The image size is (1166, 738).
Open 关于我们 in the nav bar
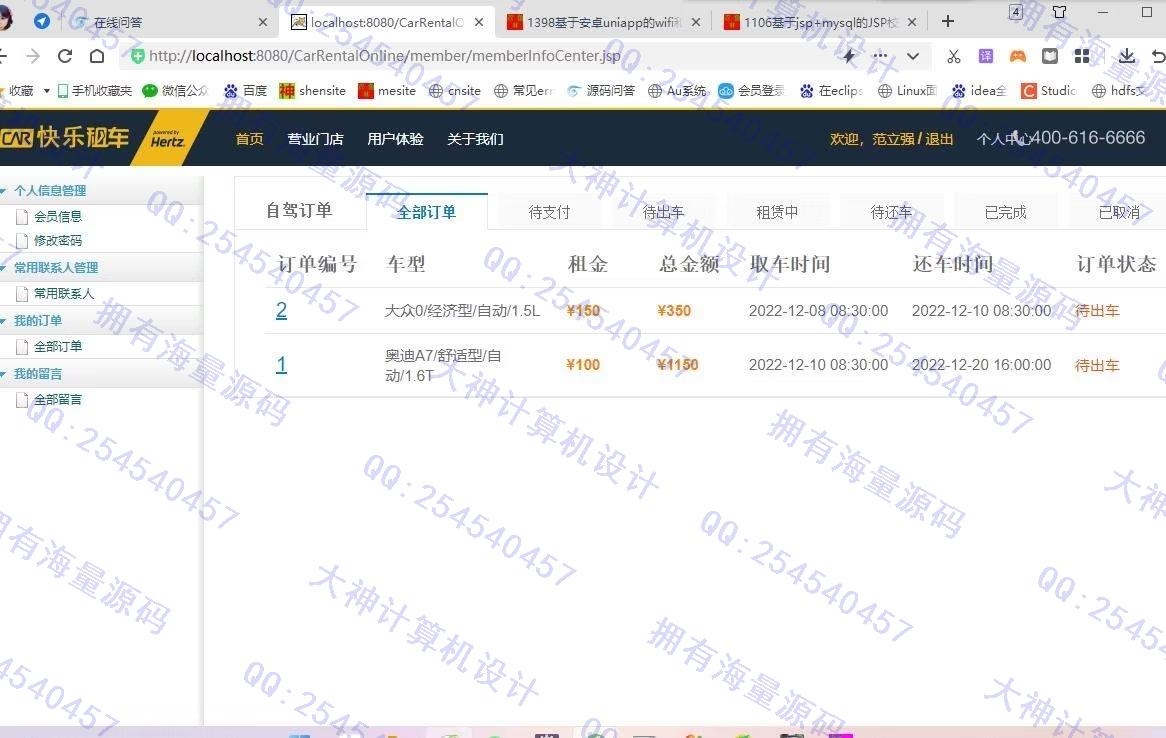tap(475, 139)
